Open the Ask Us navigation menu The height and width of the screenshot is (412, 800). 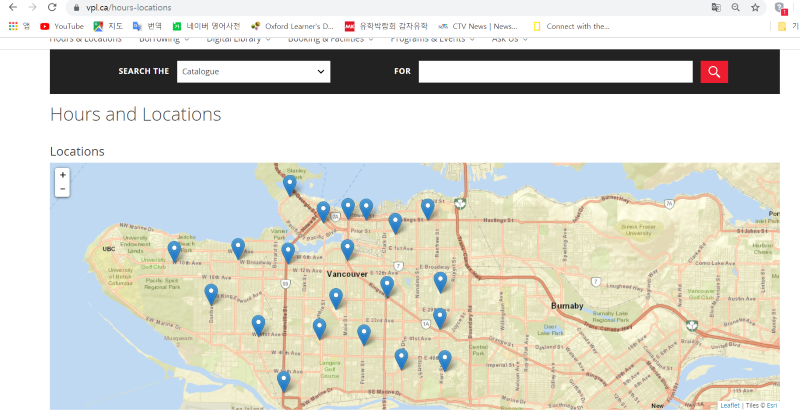[x=510, y=39]
